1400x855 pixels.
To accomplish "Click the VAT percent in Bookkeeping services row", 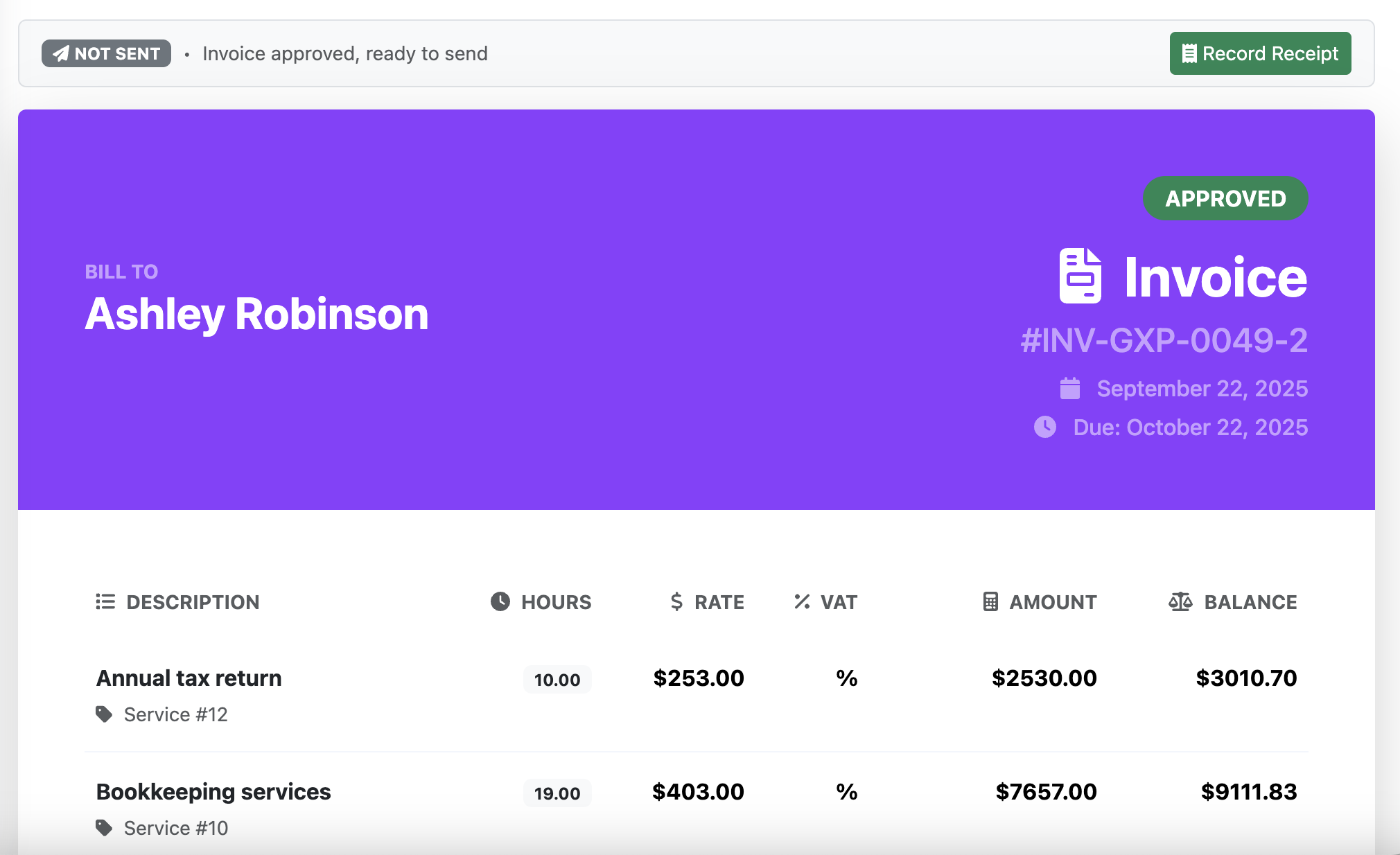I will 847,791.
